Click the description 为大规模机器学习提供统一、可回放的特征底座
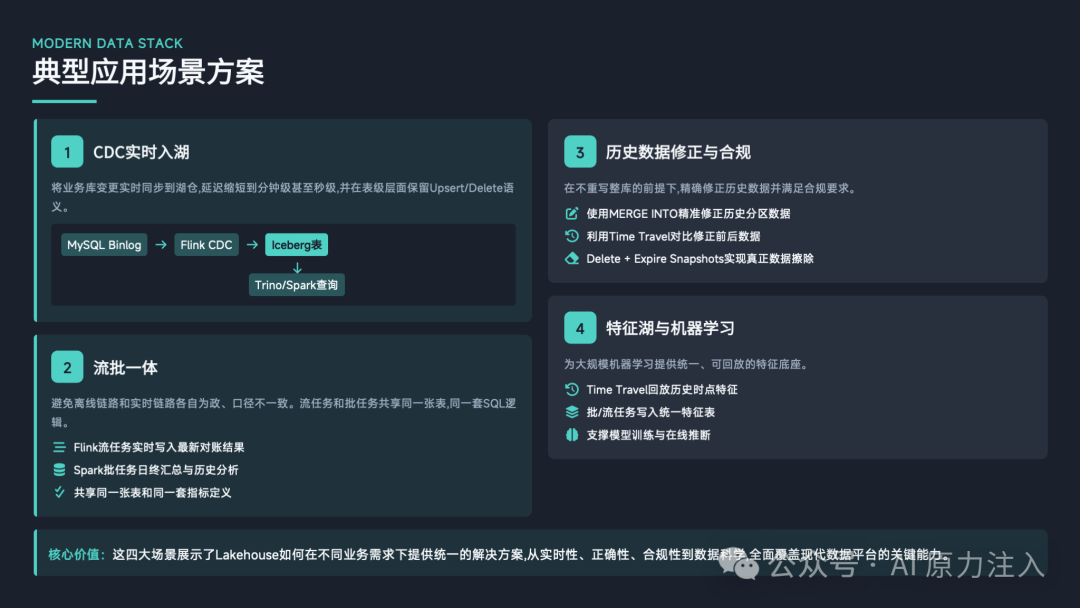This screenshot has width=1080, height=608. [x=685, y=364]
